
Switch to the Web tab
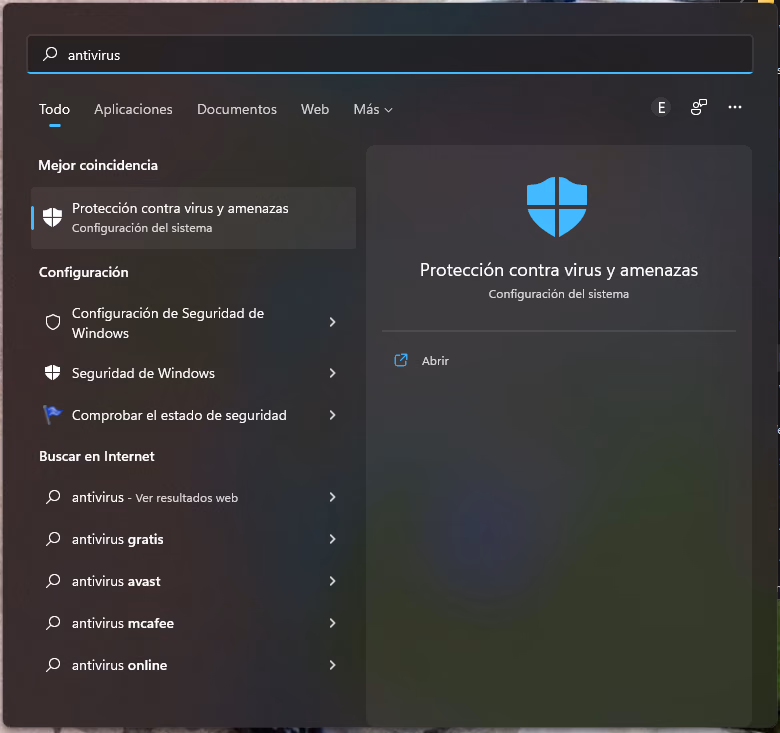click(x=315, y=109)
